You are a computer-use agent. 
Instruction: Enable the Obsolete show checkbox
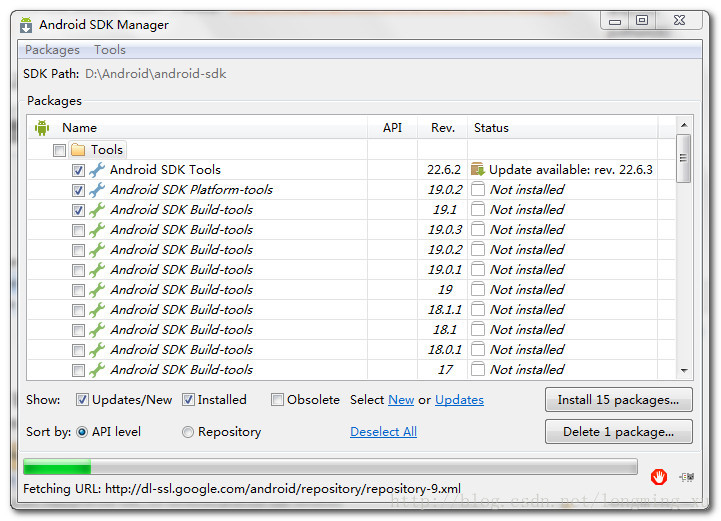click(277, 400)
